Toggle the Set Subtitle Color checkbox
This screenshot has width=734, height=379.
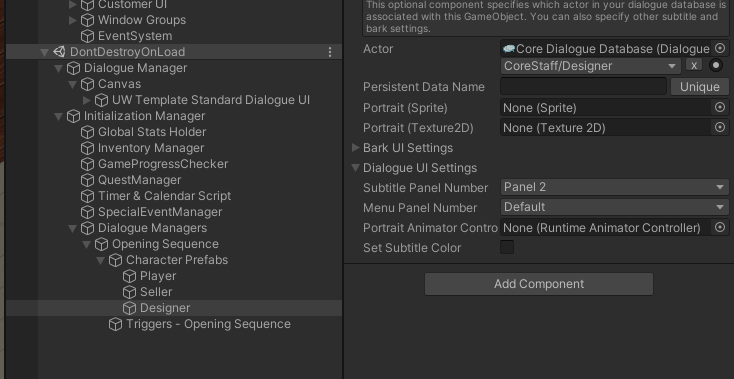pyautogui.click(x=507, y=247)
